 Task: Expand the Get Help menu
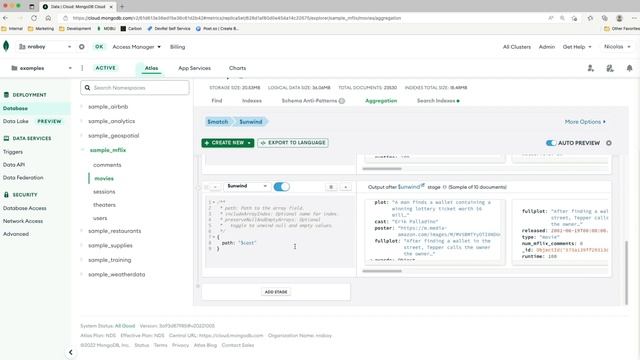[x=577, y=47]
